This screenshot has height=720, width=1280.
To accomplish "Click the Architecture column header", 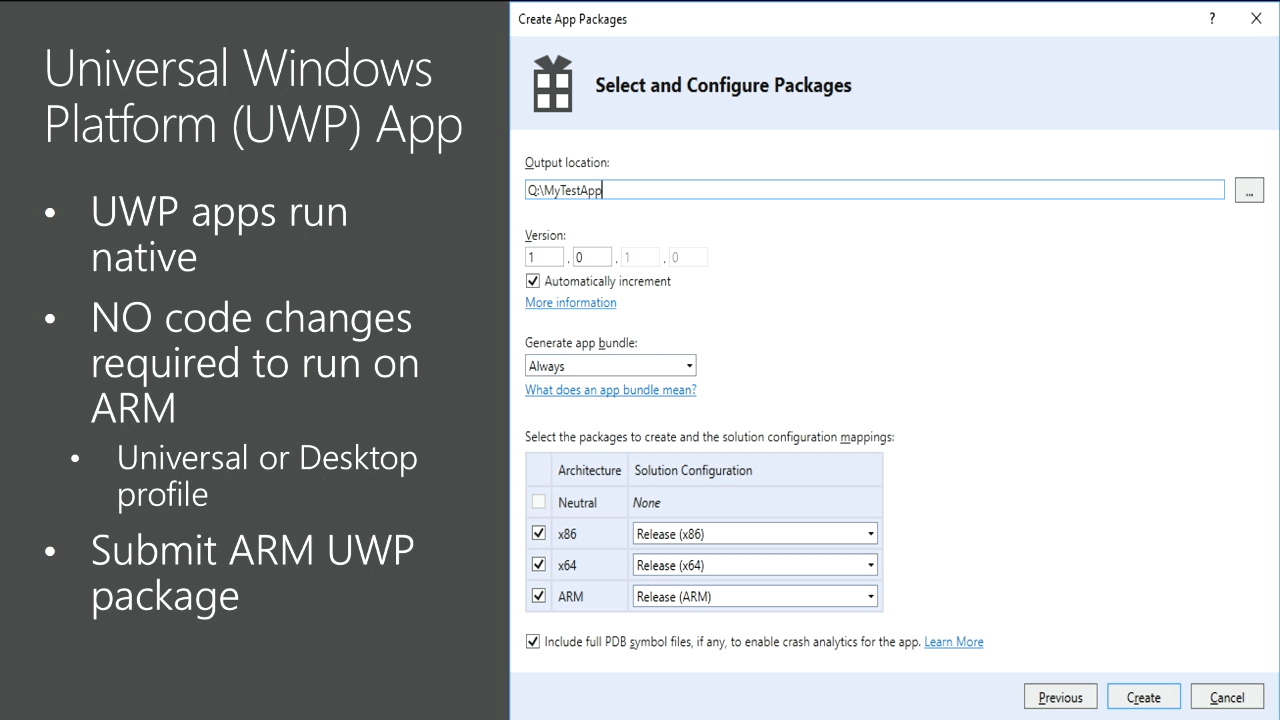I will [x=589, y=470].
